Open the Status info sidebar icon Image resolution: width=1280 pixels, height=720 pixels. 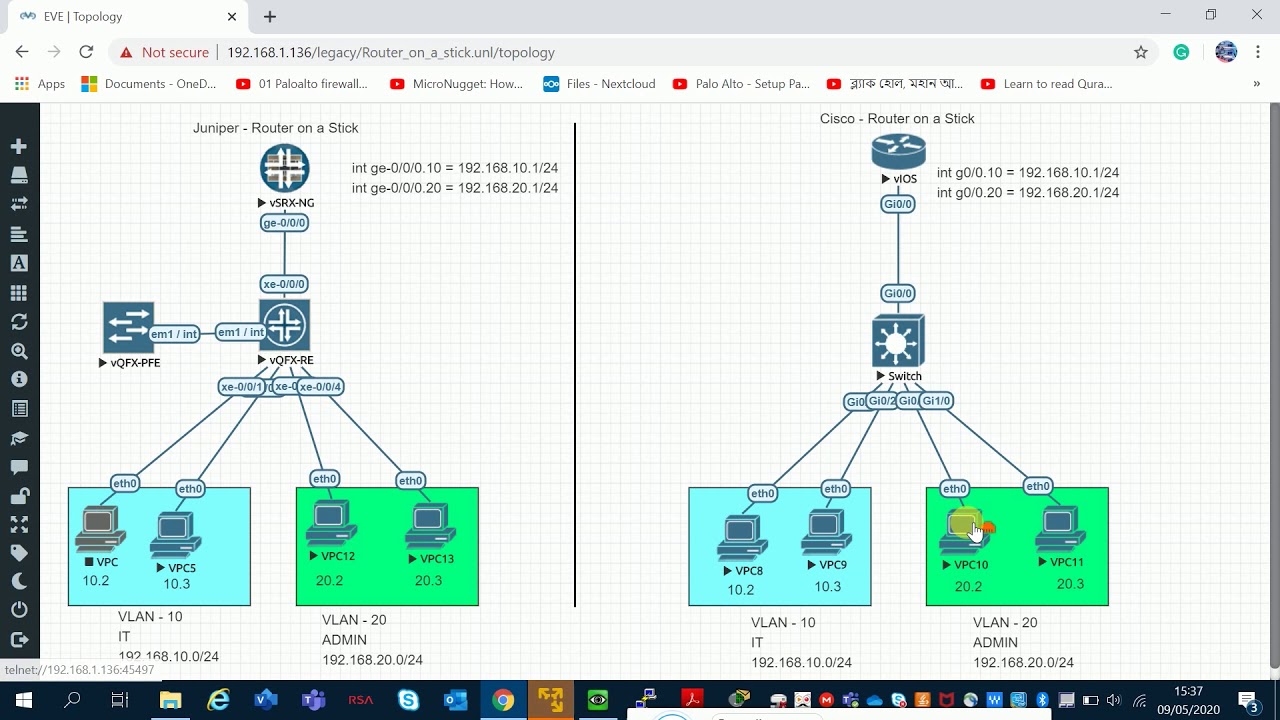pyautogui.click(x=18, y=380)
